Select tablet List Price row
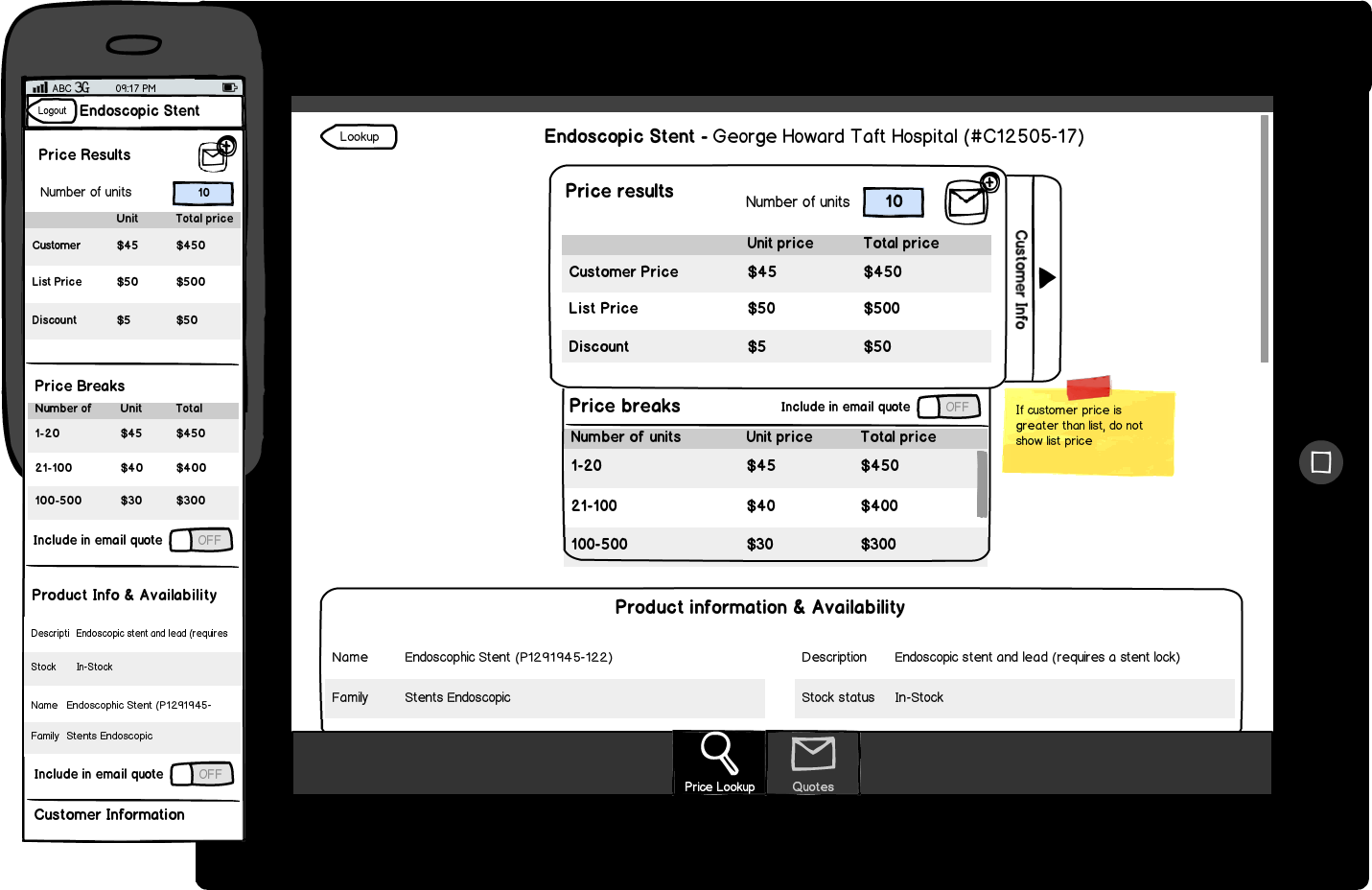Image resolution: width=1372 pixels, height=890 pixels. click(x=777, y=309)
